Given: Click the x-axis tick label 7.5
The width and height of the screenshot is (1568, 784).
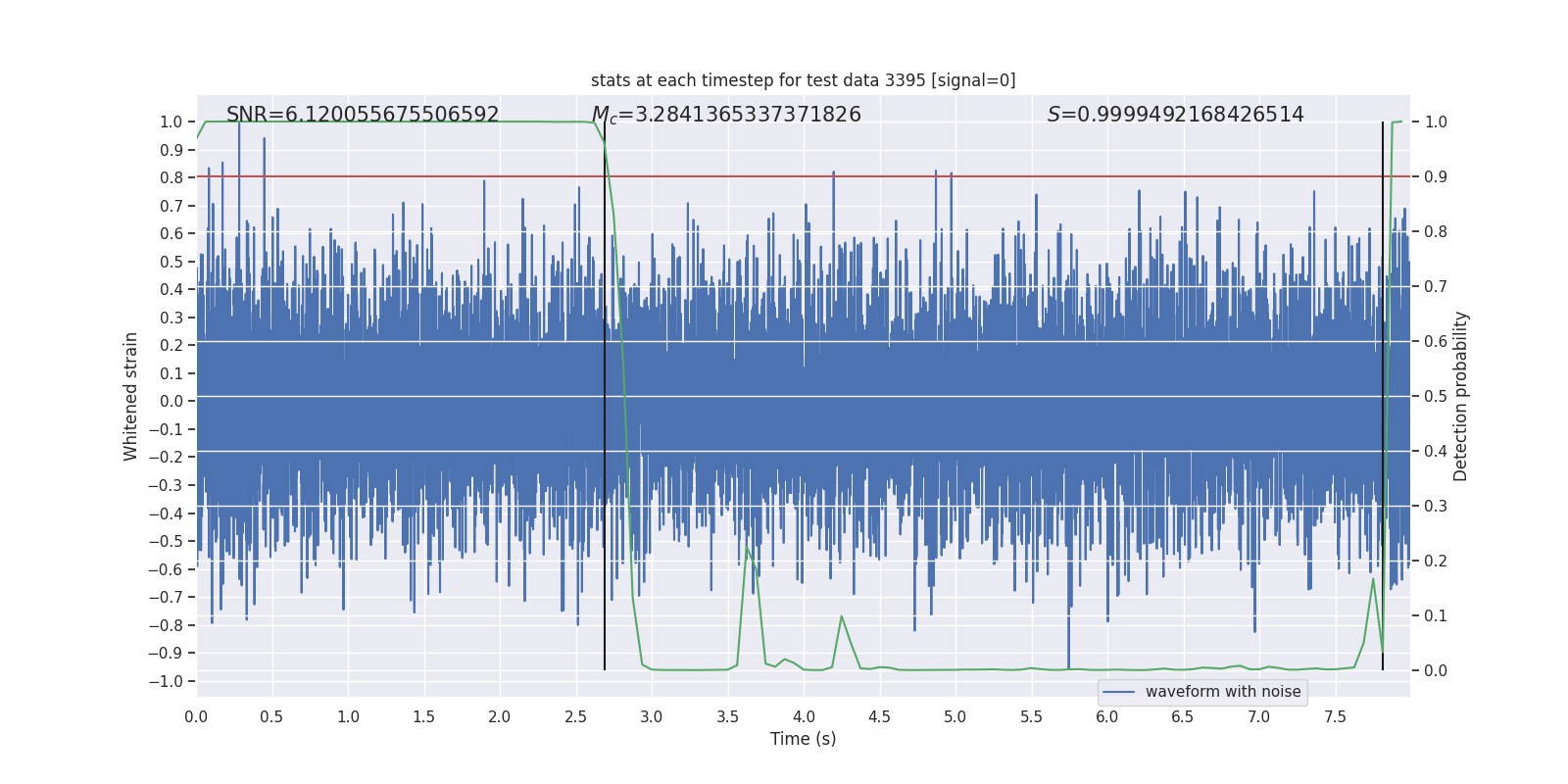Looking at the screenshot, I should pos(1335,716).
